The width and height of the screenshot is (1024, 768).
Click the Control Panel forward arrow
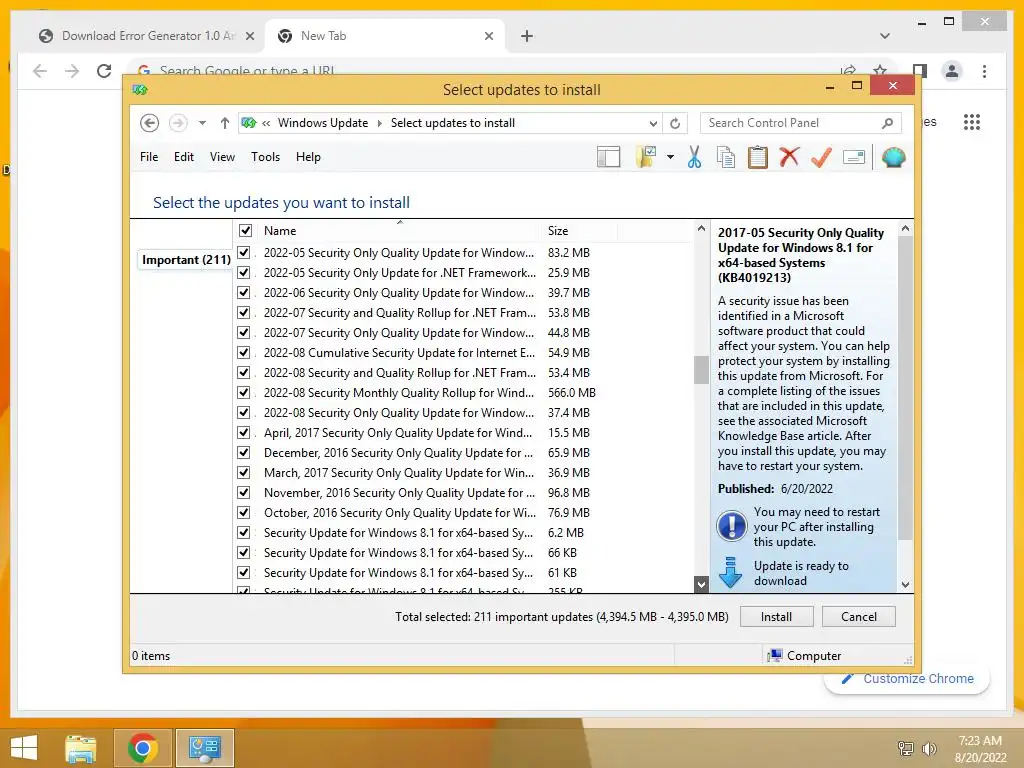coord(178,123)
